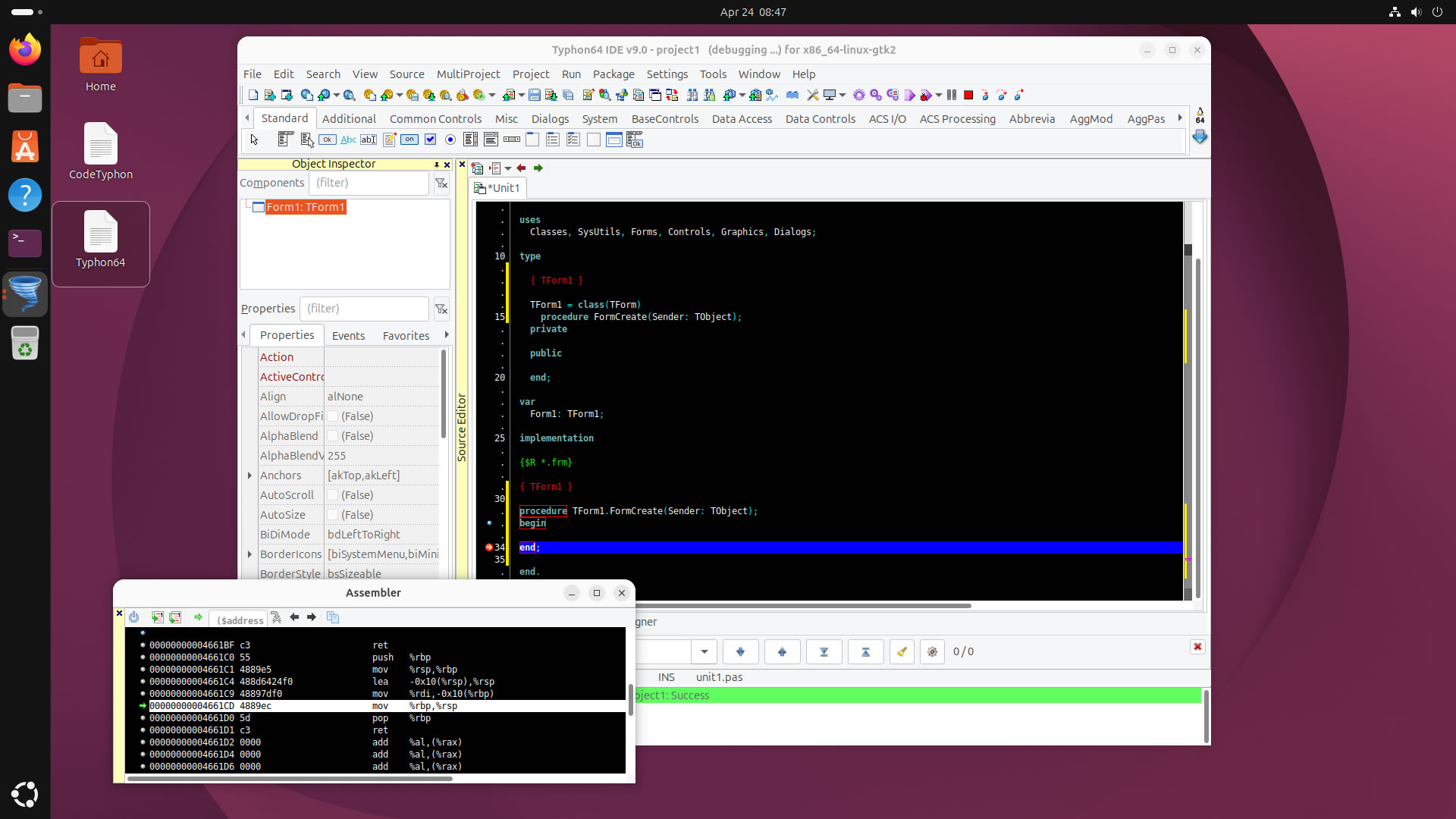Click the components filter input field

point(369,183)
